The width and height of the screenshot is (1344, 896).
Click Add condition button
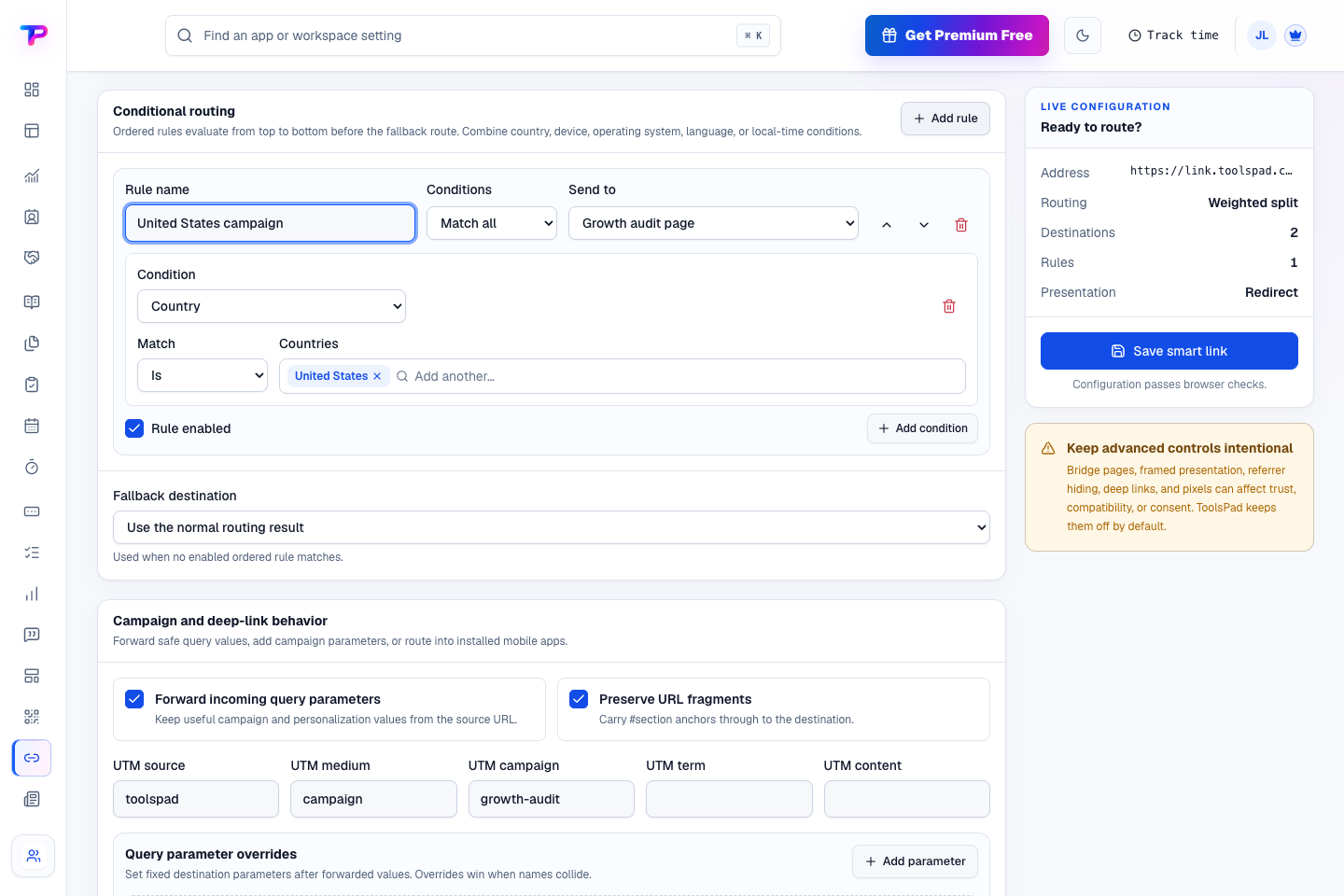[x=922, y=428]
